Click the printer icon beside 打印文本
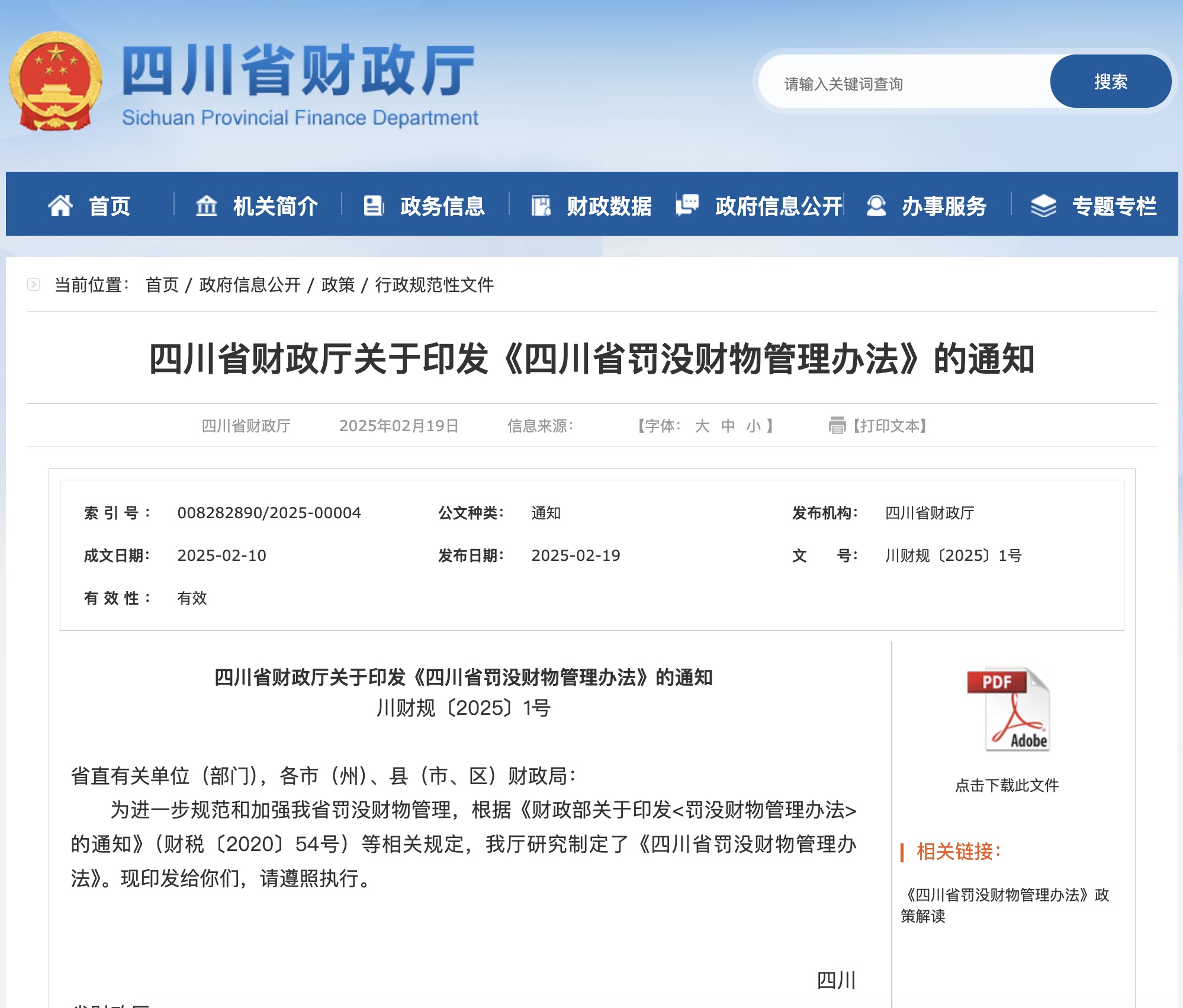Screen dimensions: 1183x1008 [x=837, y=425]
